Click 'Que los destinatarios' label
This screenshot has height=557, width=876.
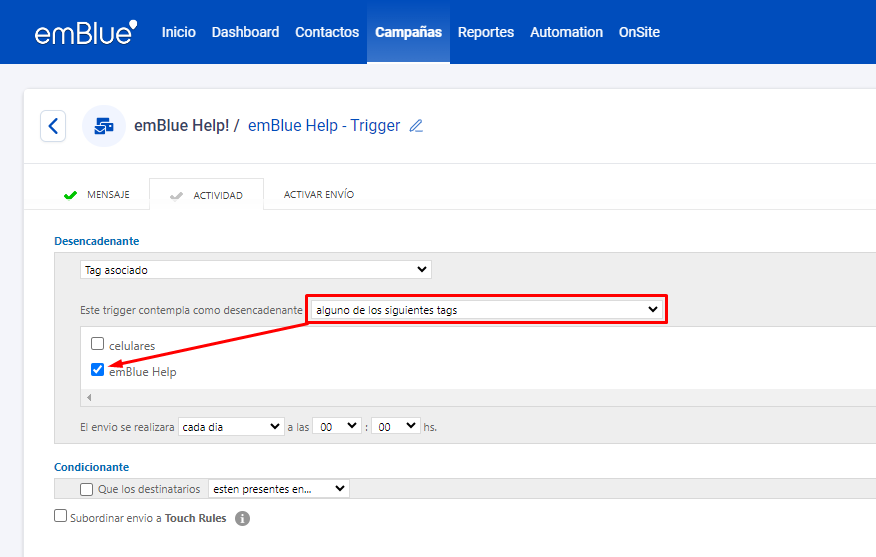(x=149, y=489)
